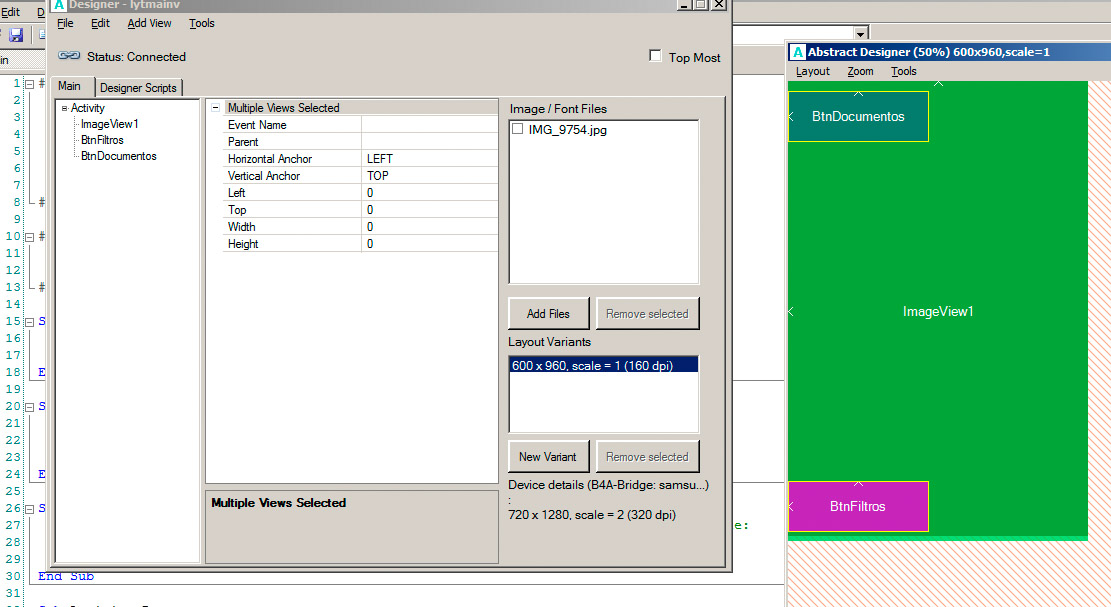Click the Status: Connected label
Screen dimensions: 1111x607
136,57
